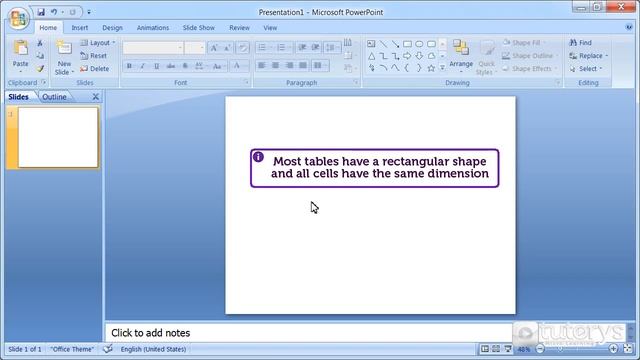Toggle Justify text alignment
Image resolution: width=640 pixels, height=360 pixels.
tap(303, 65)
